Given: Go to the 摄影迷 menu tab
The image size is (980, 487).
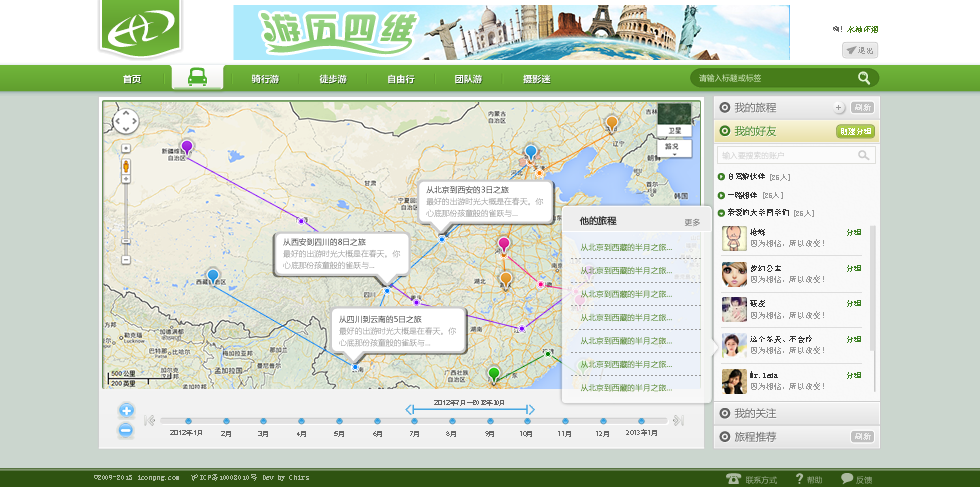Looking at the screenshot, I should [x=536, y=79].
